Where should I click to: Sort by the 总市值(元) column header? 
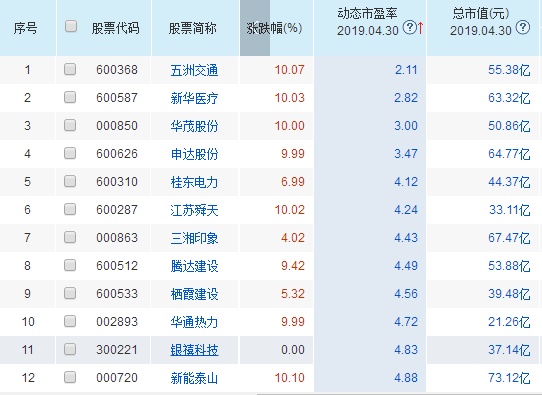480,13
